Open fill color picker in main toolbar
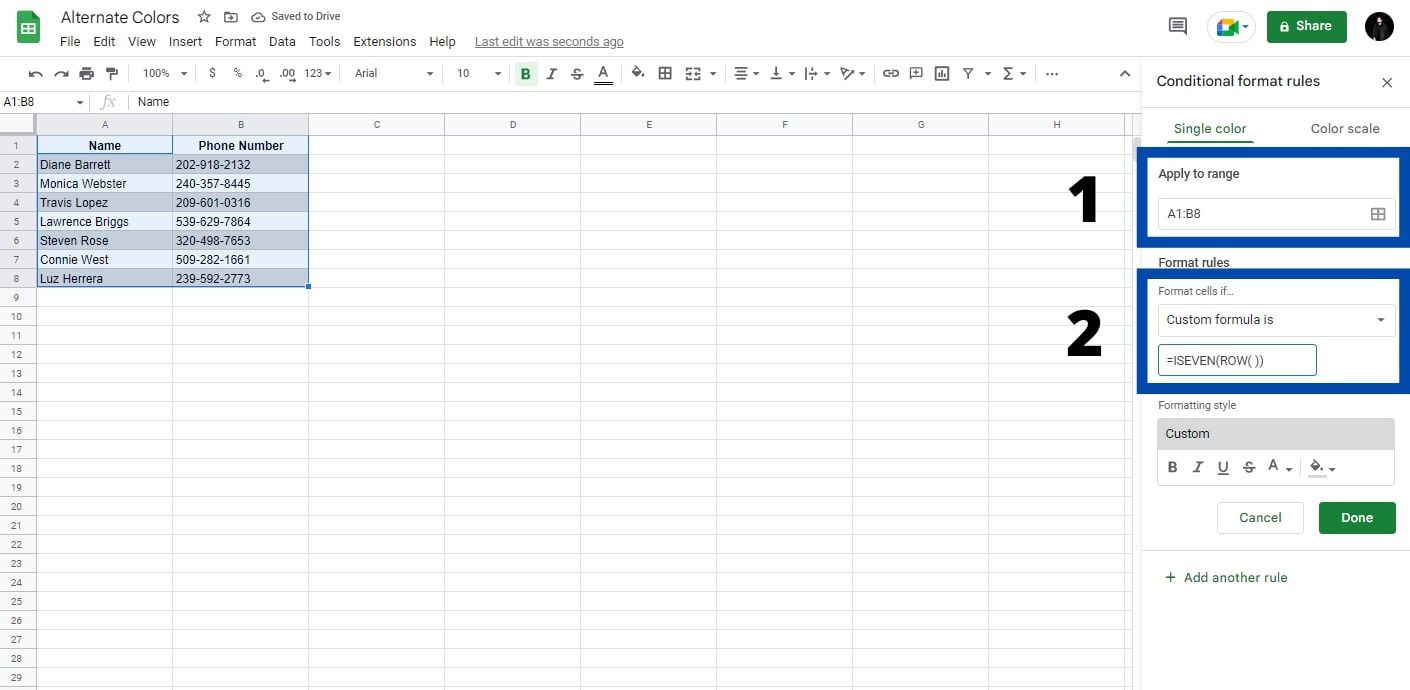Viewport: 1410px width, 690px height. point(638,73)
